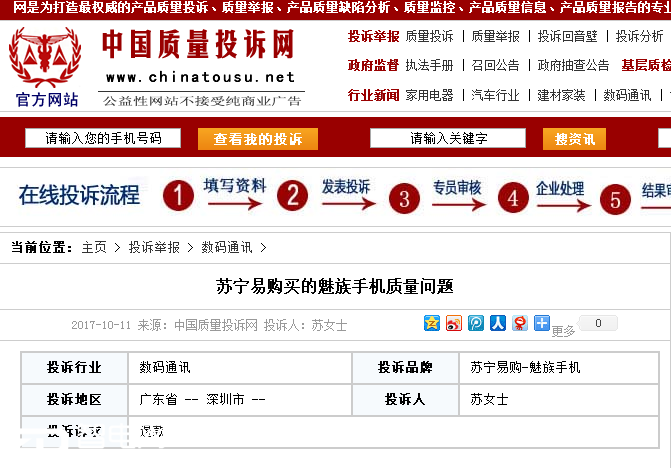The width and height of the screenshot is (671, 468).
Task: Click the article title 苏宁易购买的魅族手机质量问题
Action: tap(335, 286)
